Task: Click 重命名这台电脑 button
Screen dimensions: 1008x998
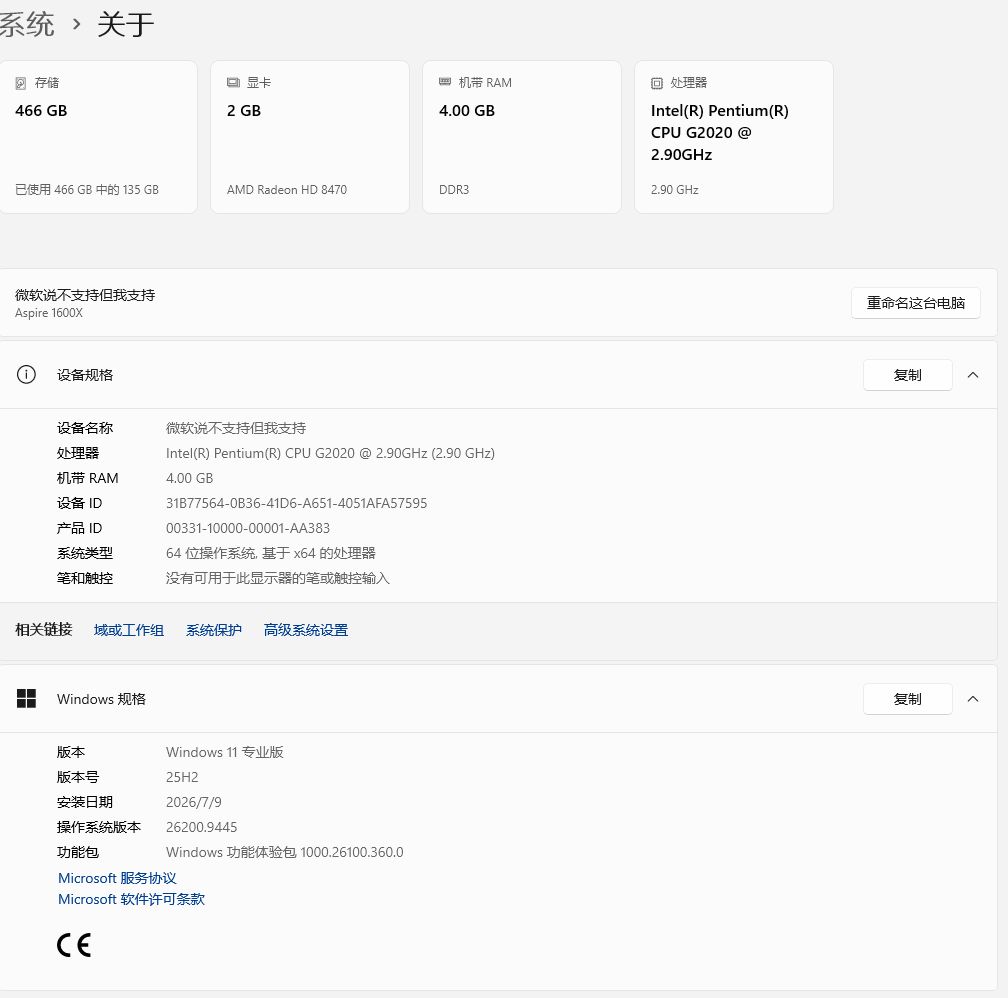Action: (915, 303)
